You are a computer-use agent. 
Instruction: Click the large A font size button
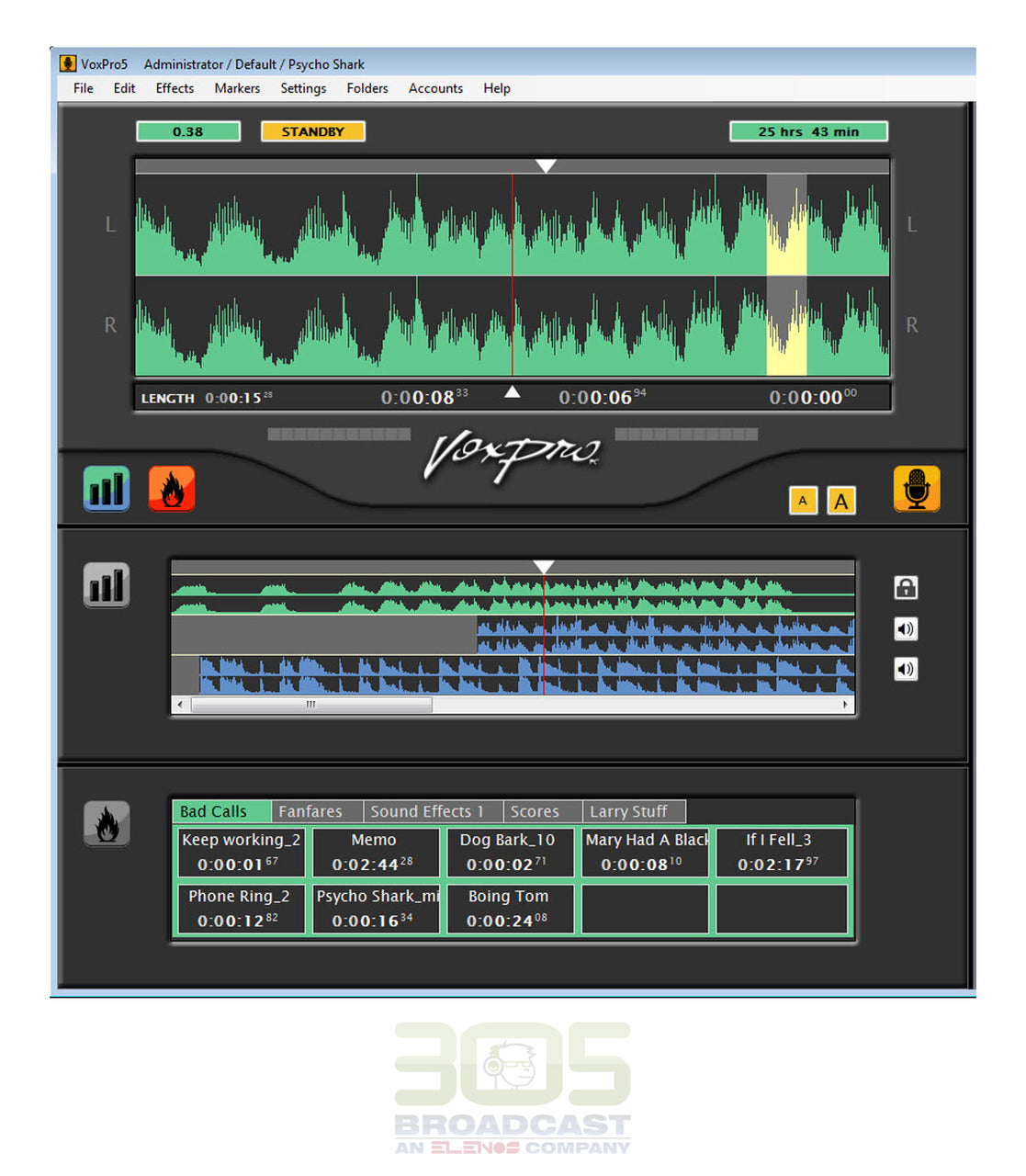841,501
